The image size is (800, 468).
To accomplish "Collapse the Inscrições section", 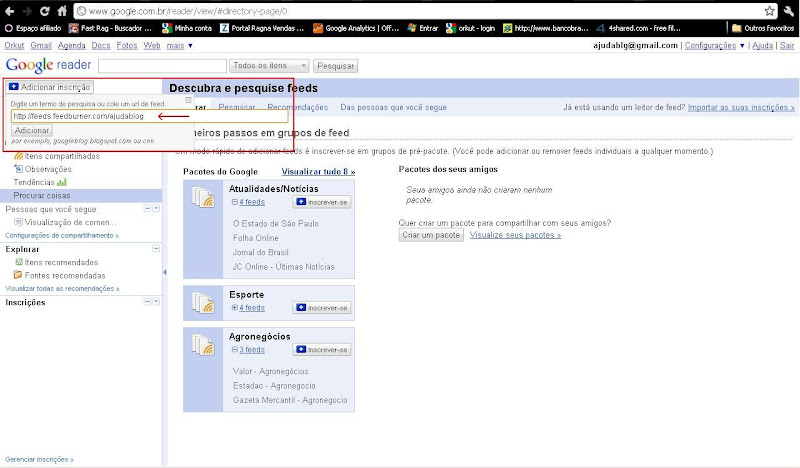I will click(x=147, y=302).
